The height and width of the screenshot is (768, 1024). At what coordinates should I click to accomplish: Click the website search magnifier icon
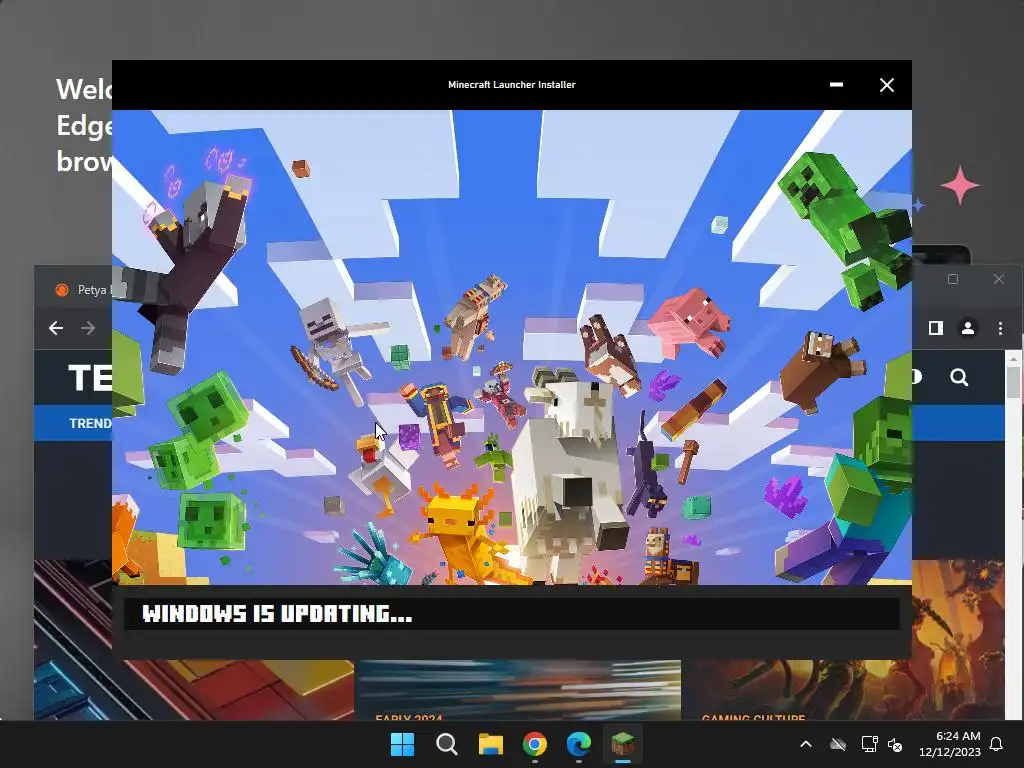click(959, 377)
